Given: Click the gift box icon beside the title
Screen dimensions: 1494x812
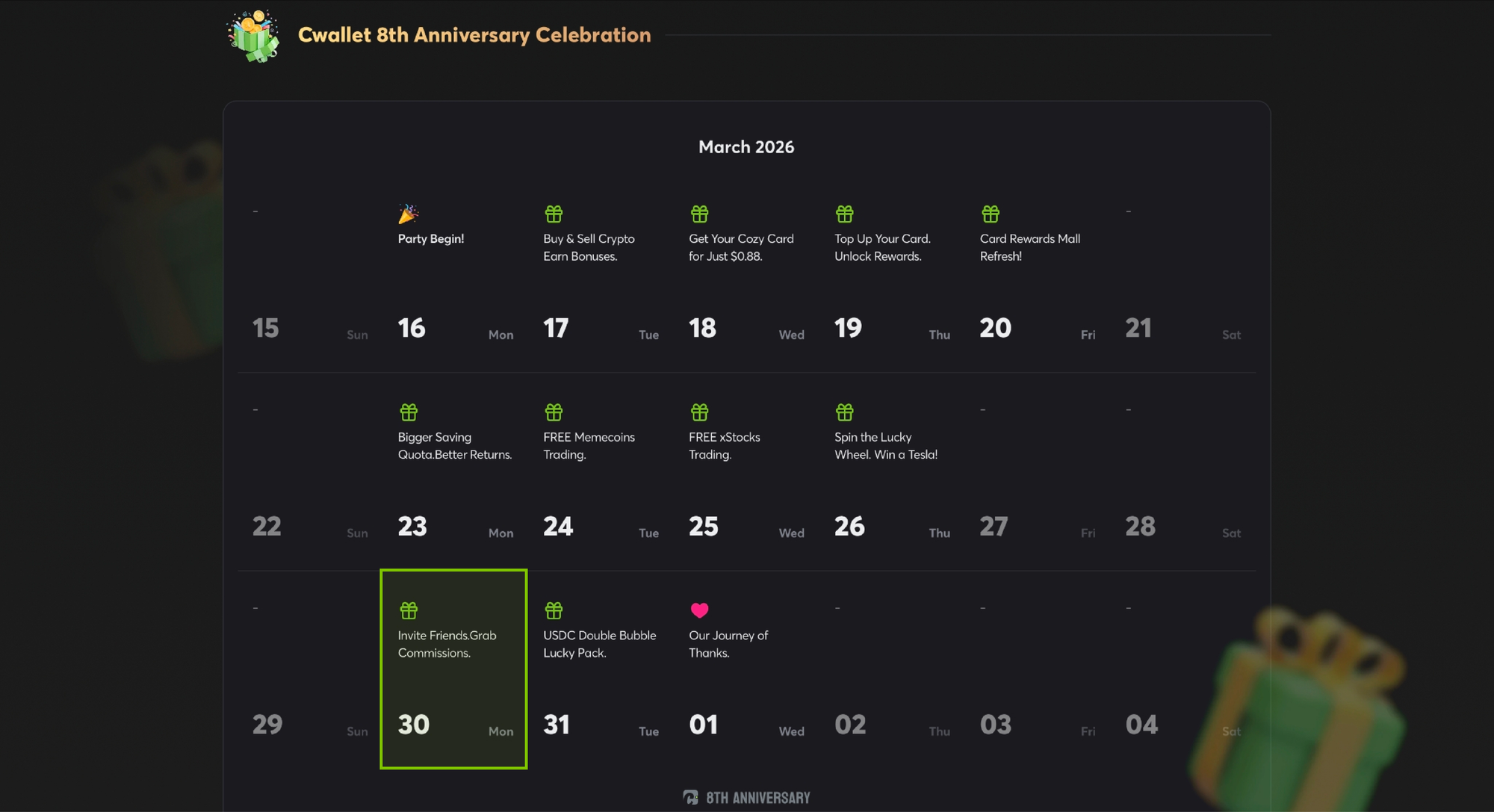Looking at the screenshot, I should point(253,36).
